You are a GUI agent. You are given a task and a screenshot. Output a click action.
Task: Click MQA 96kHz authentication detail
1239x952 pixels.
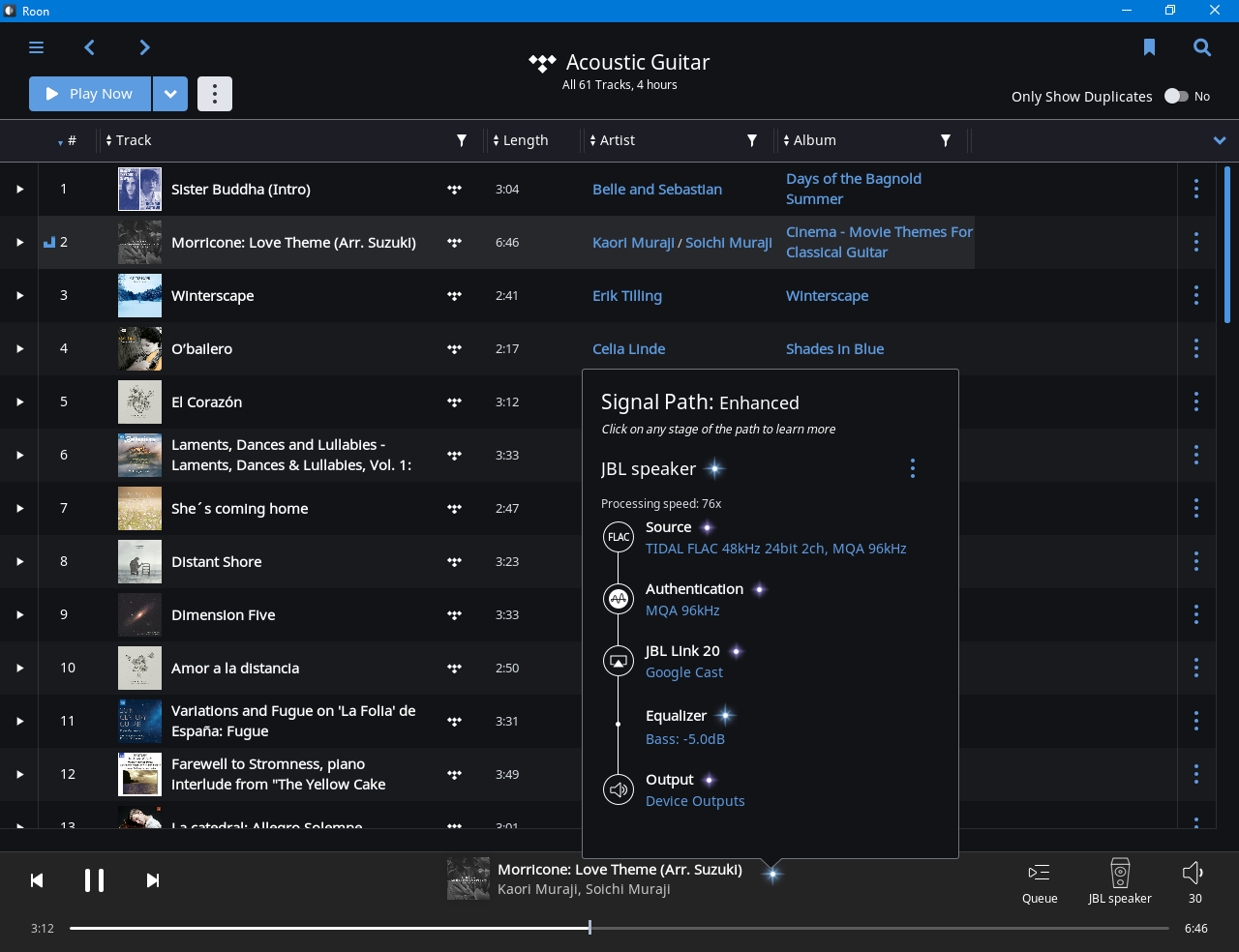[x=682, y=610]
